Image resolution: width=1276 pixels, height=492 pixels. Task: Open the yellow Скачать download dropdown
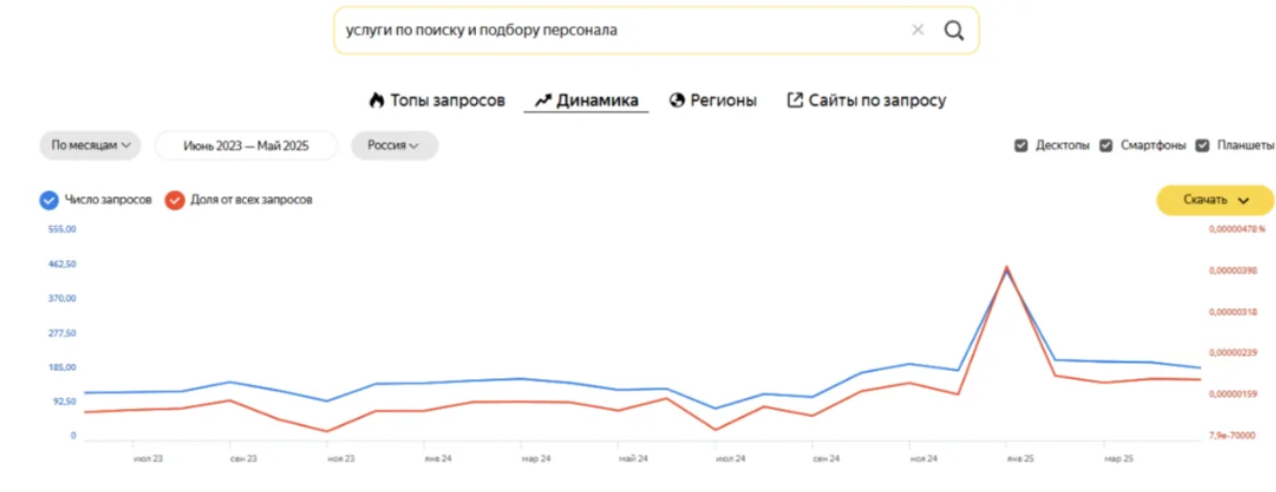(1215, 200)
